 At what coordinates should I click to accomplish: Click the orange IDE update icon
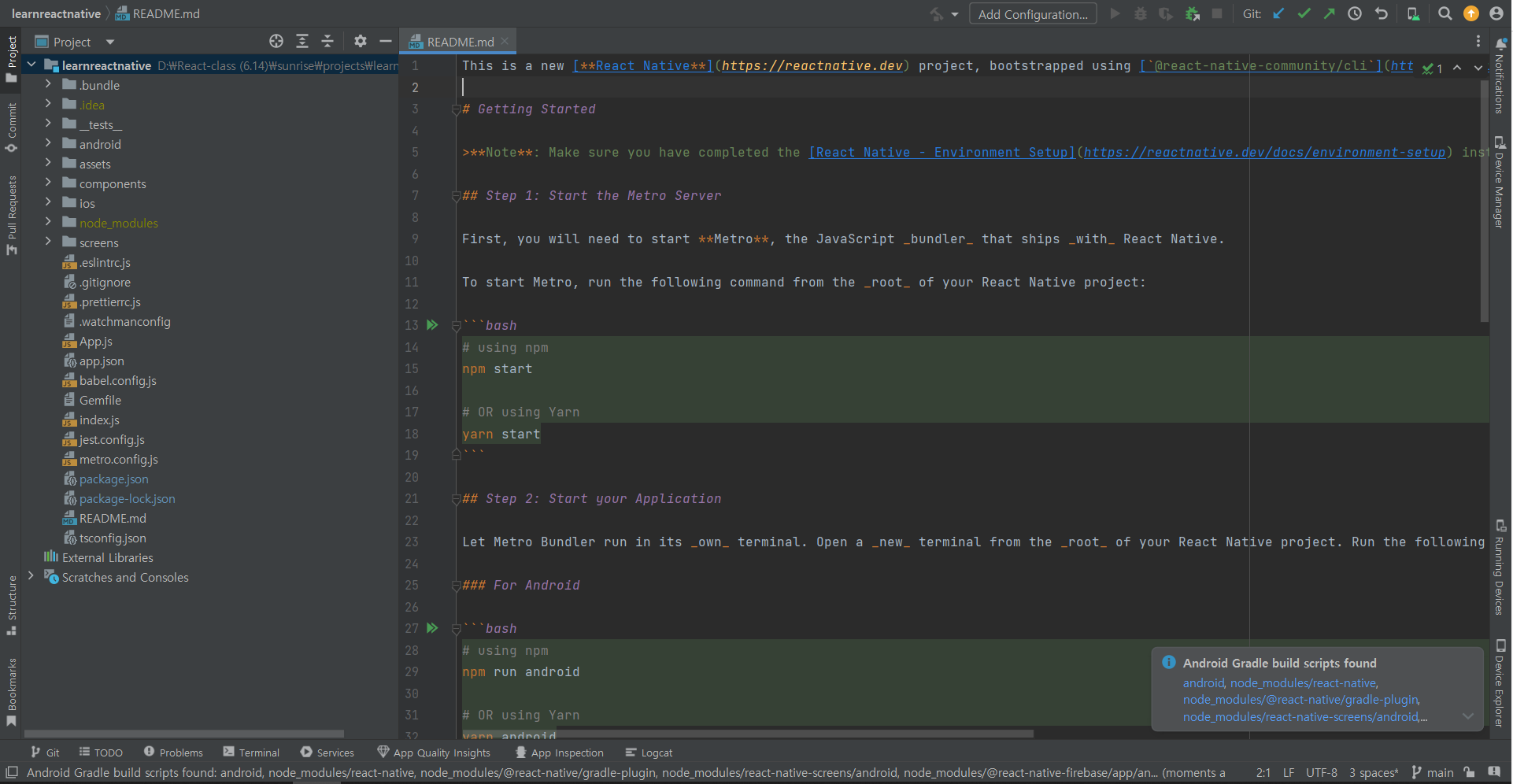tap(1470, 14)
